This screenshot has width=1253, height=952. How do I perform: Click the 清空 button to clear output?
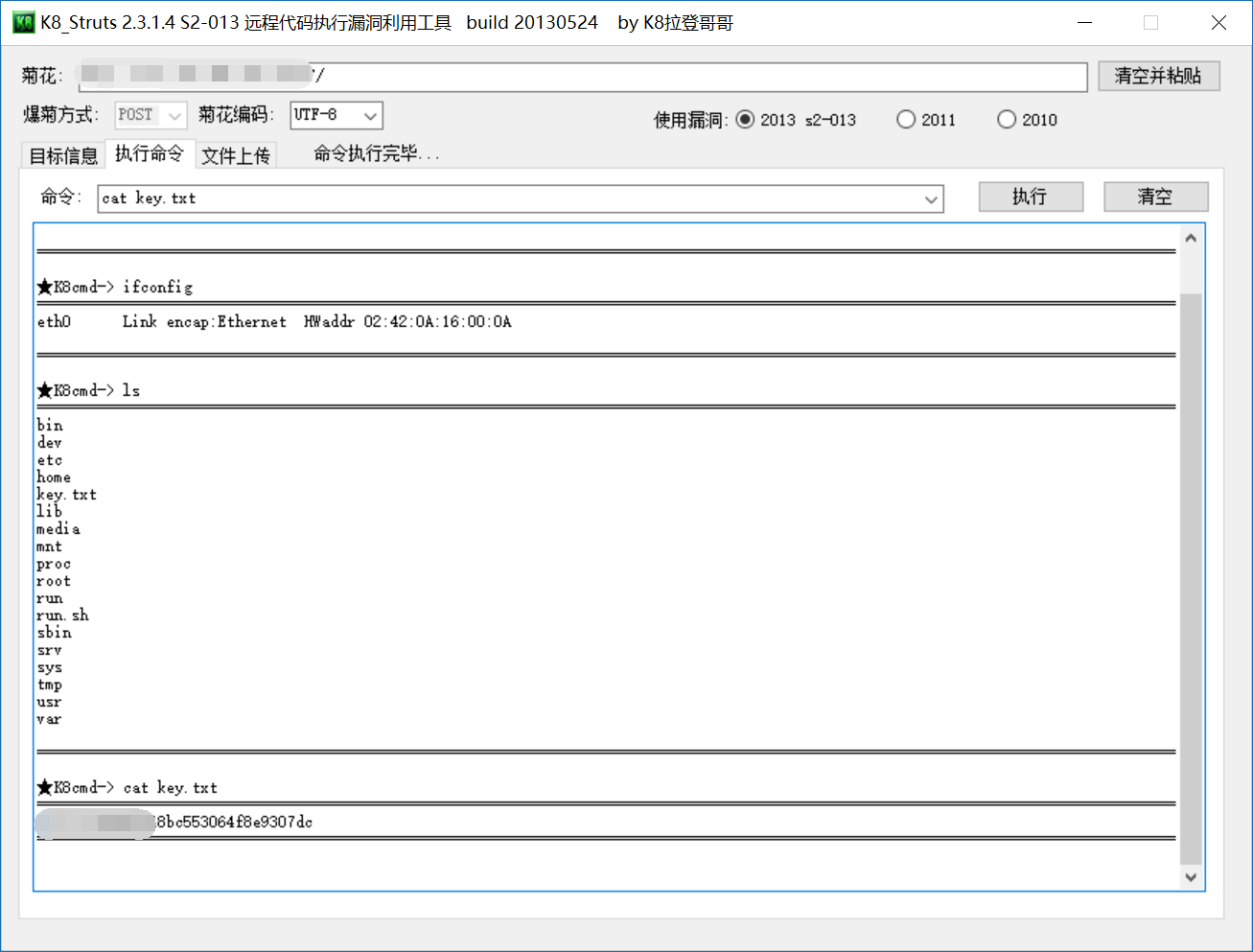pyautogui.click(x=1155, y=197)
